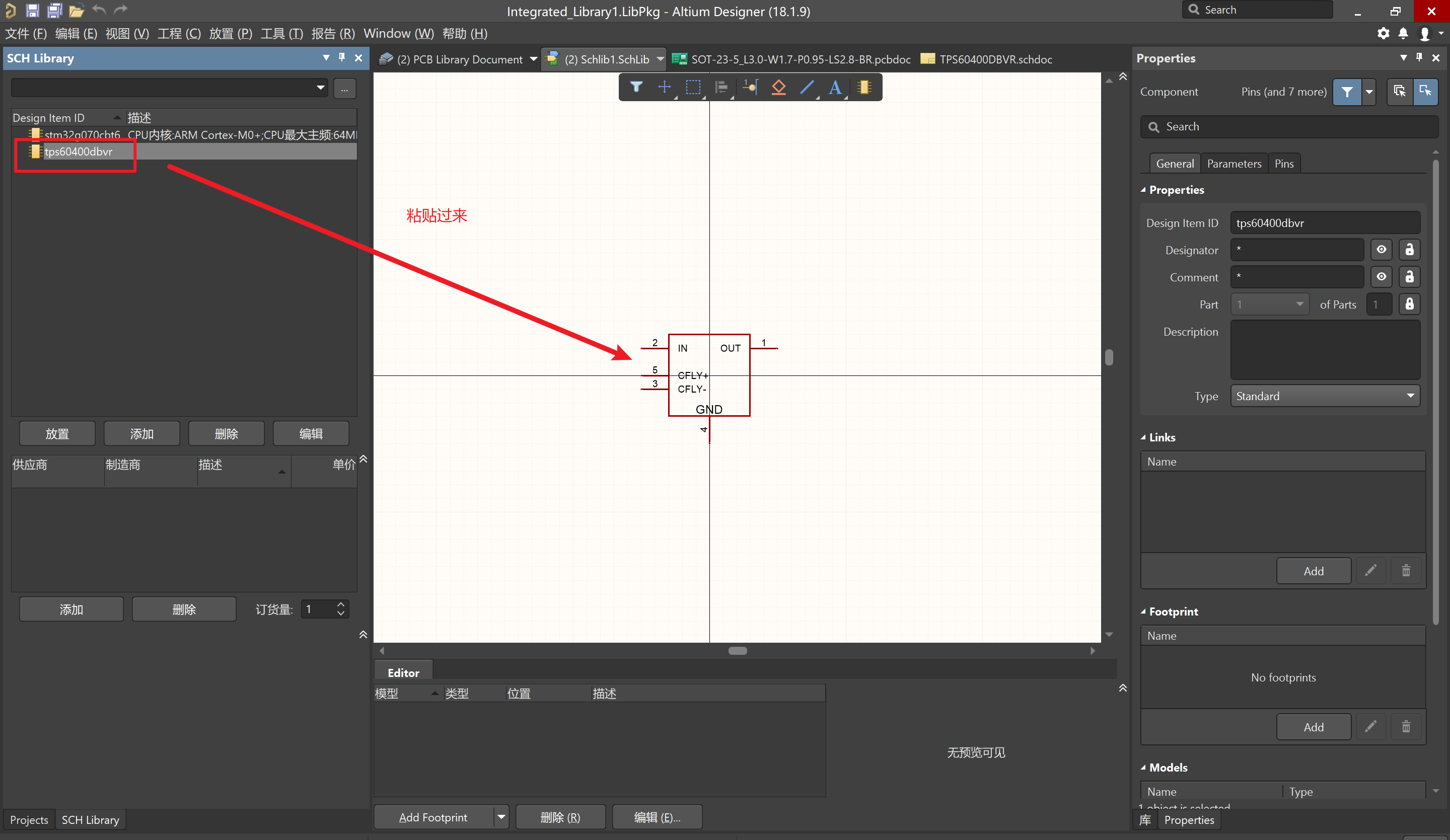Open the notifications bell icon
Viewport: 1450px width, 840px height.
click(1403, 33)
